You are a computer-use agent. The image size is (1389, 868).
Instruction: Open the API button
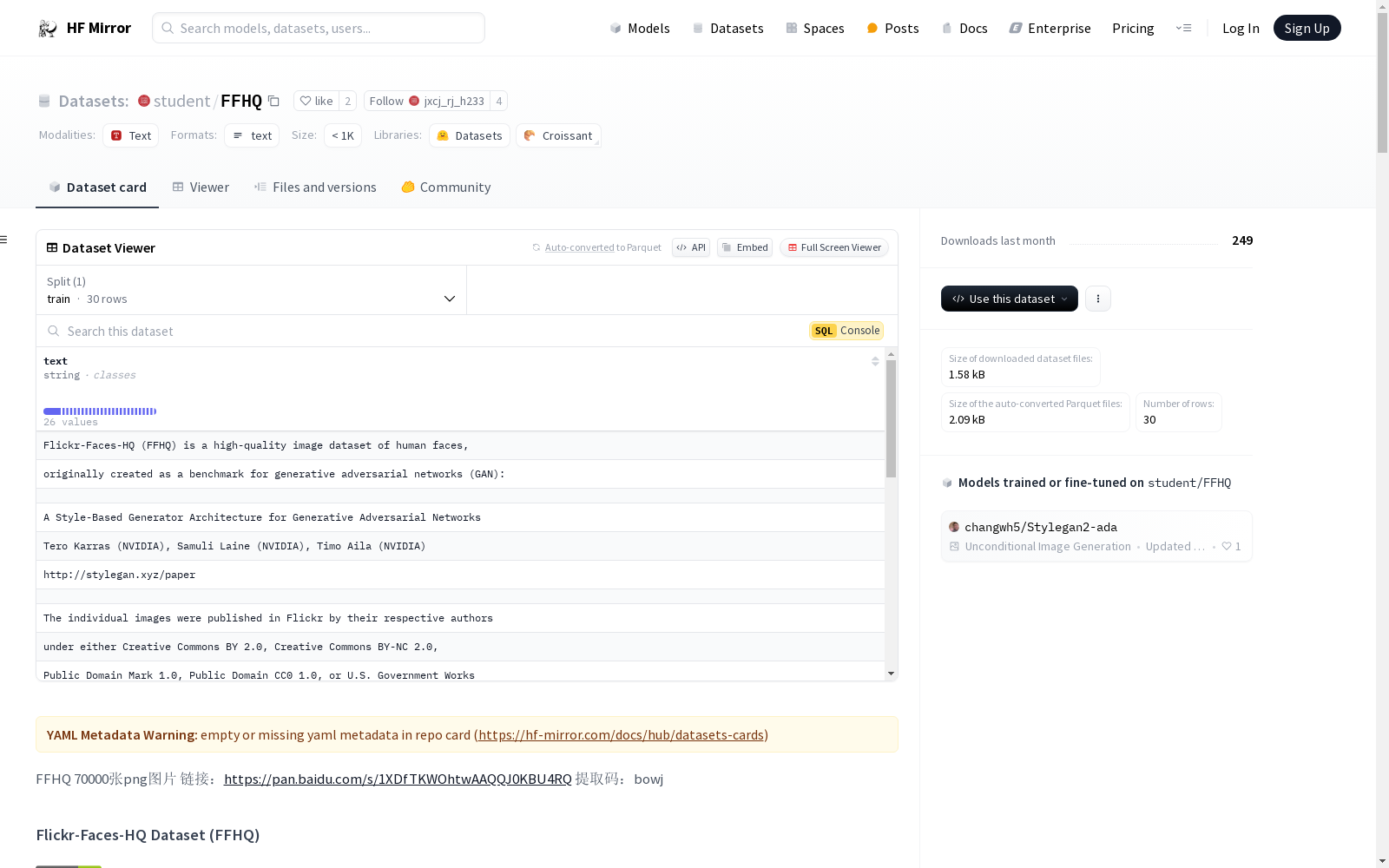(x=691, y=247)
